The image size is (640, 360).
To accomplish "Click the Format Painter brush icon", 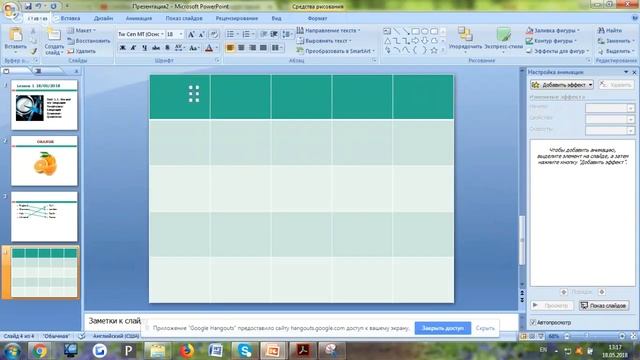I will click(34, 51).
